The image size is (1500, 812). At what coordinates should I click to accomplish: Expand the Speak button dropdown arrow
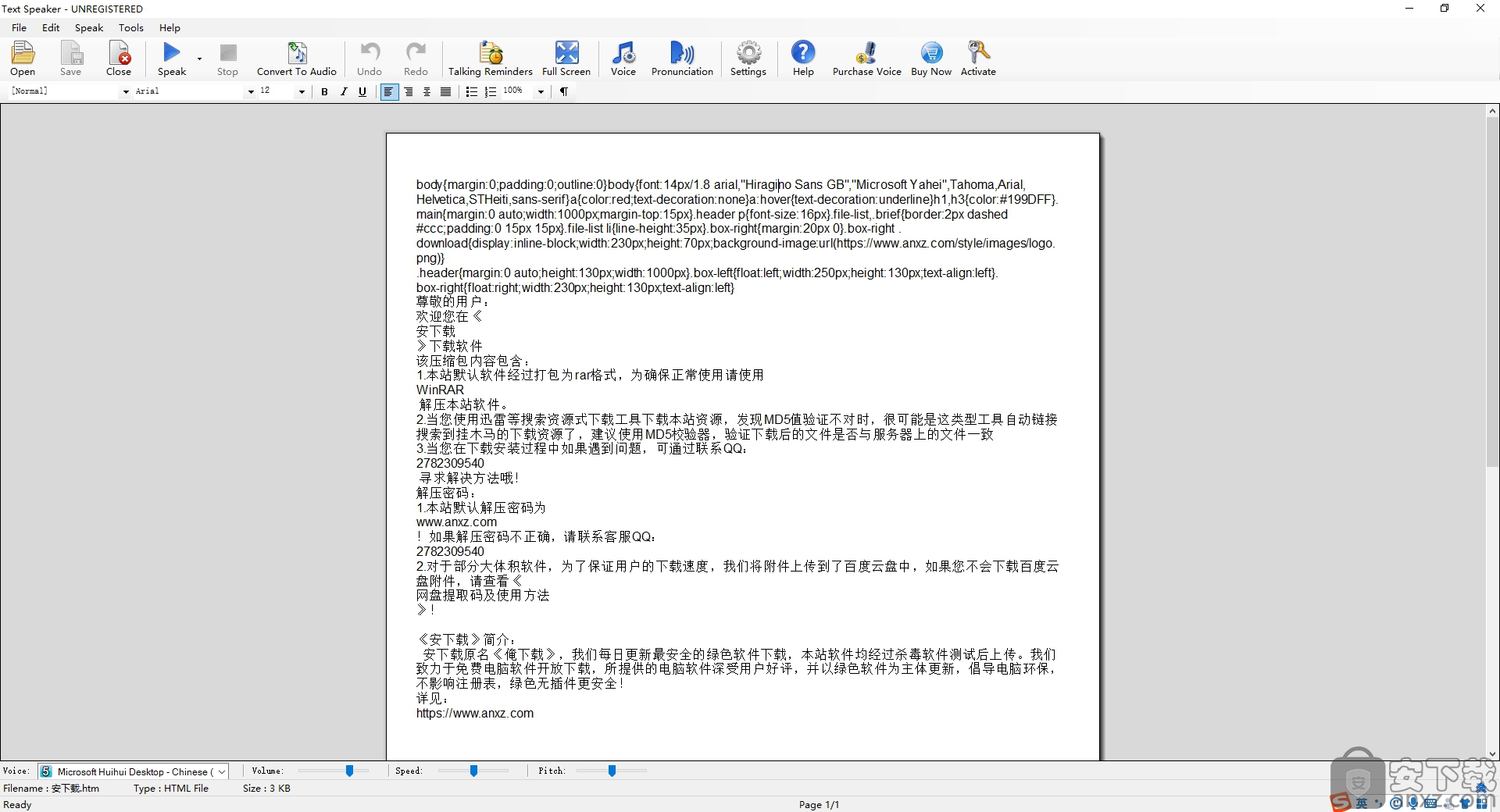(199, 59)
